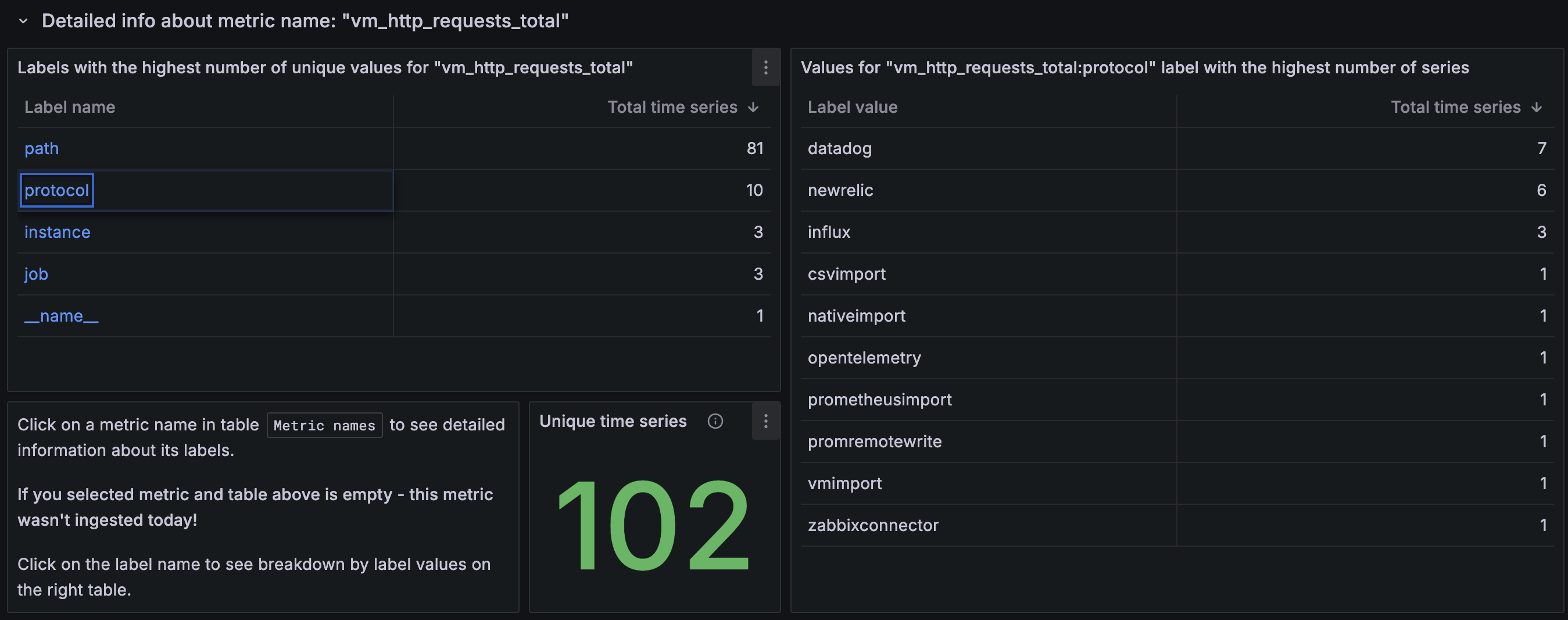Open the __name__ label link
This screenshot has height=620, width=1568.
[x=61, y=316]
